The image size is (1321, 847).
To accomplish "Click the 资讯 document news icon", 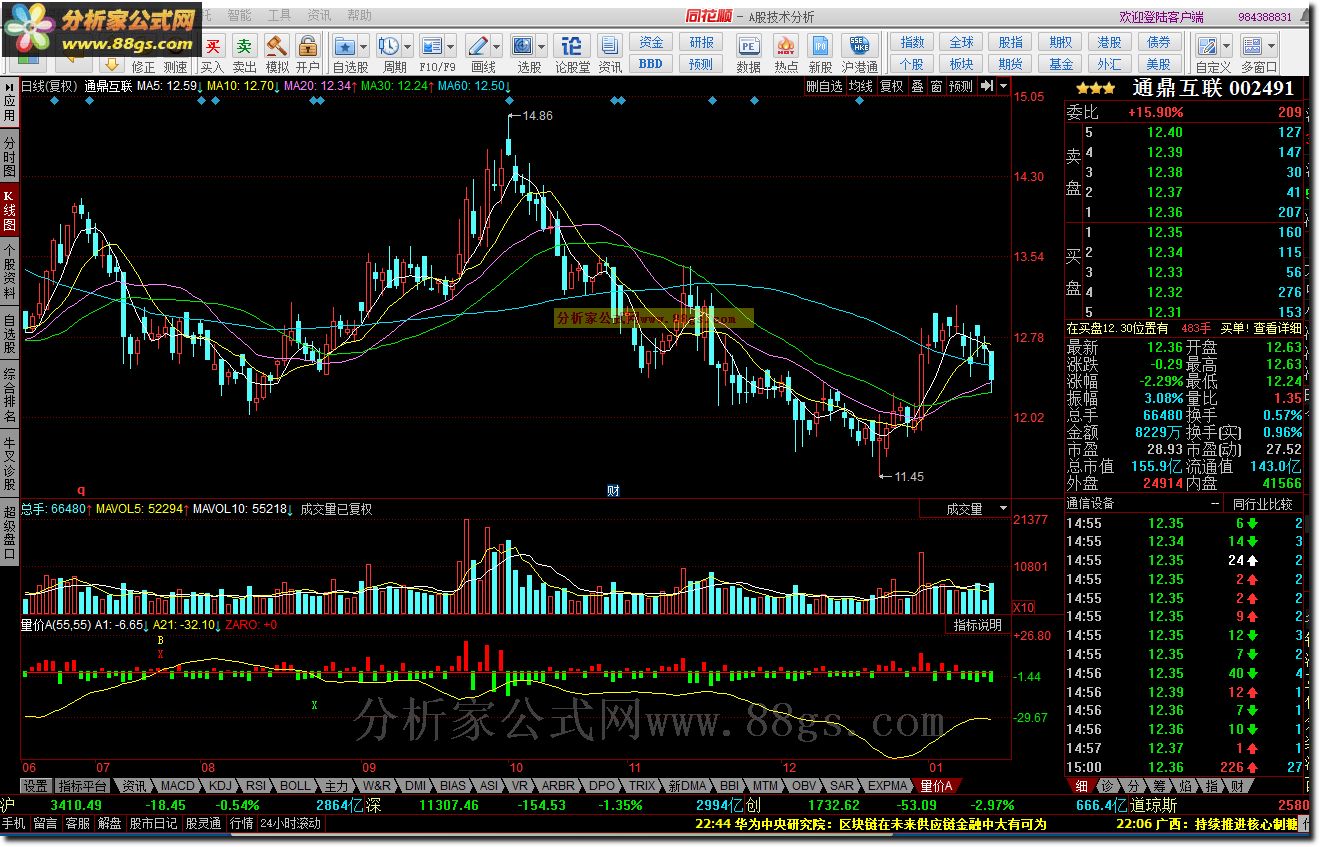I will click(x=610, y=46).
